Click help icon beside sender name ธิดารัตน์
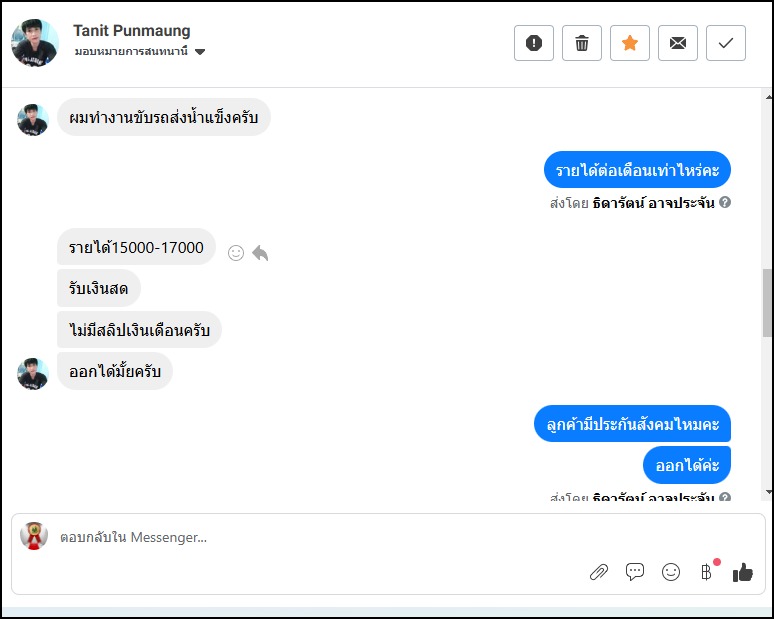The image size is (774, 619). 725,202
